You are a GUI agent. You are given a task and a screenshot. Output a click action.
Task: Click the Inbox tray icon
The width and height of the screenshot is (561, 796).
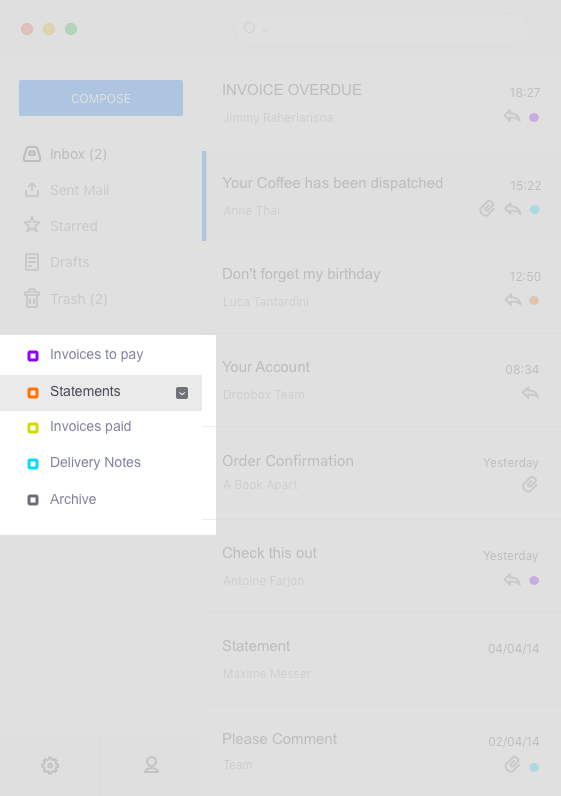pos(32,154)
